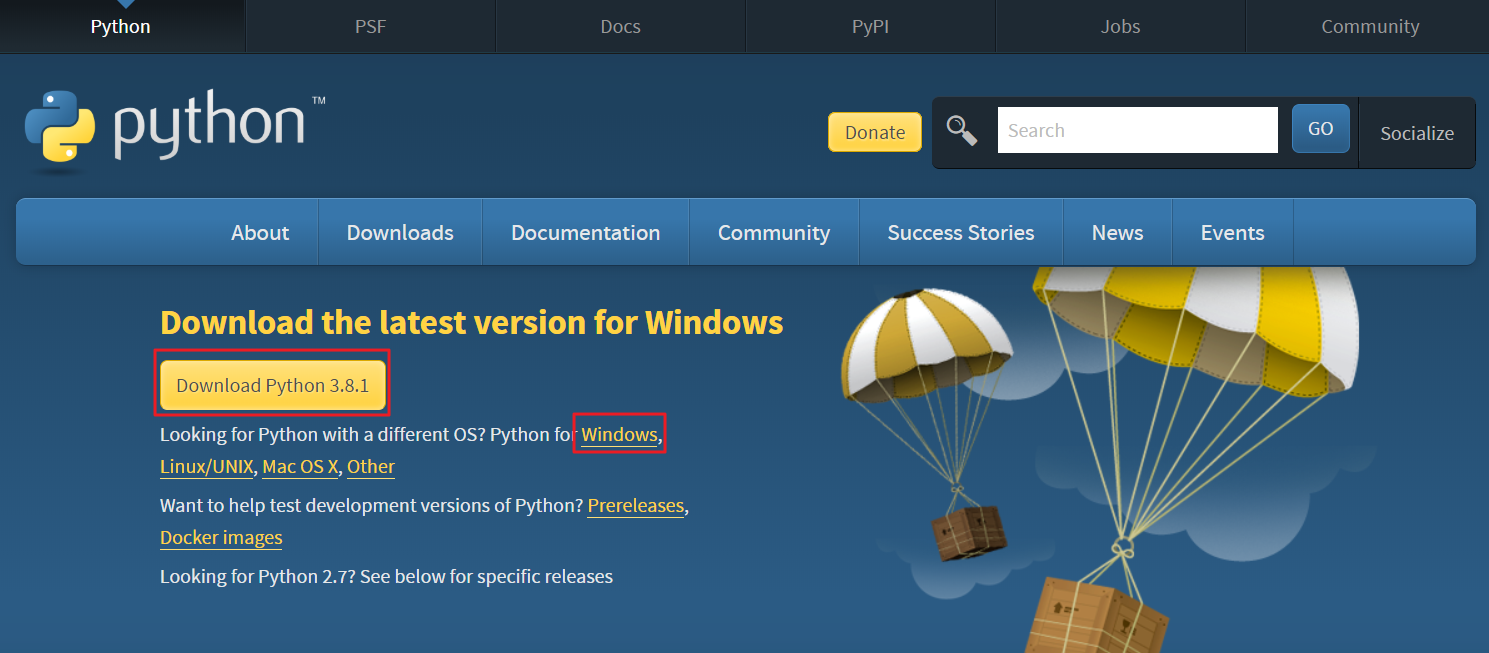1489x653 pixels.
Task: Open the Jobs tab in top bar
Action: [1120, 27]
